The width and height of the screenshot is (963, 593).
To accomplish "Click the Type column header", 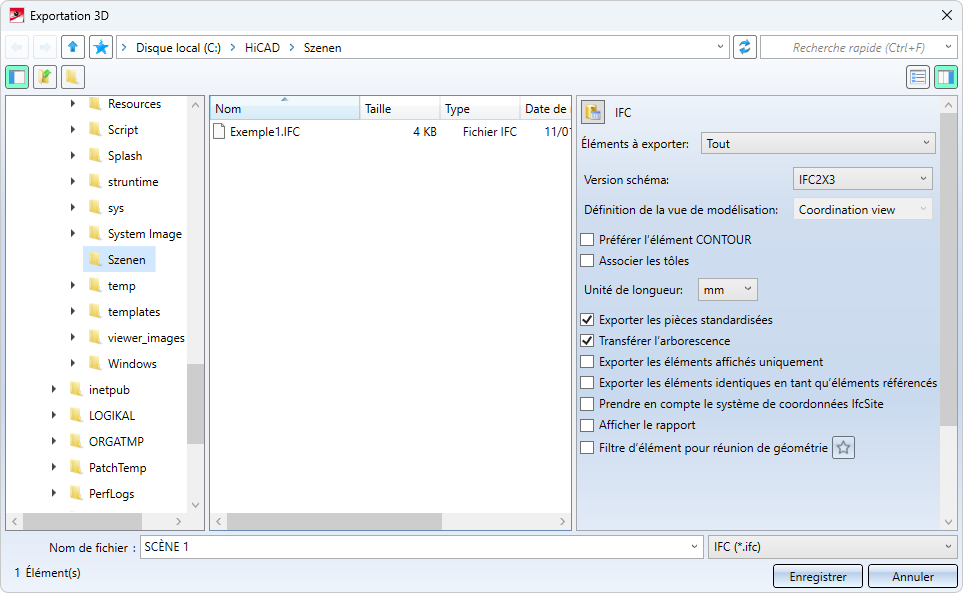I will (479, 109).
